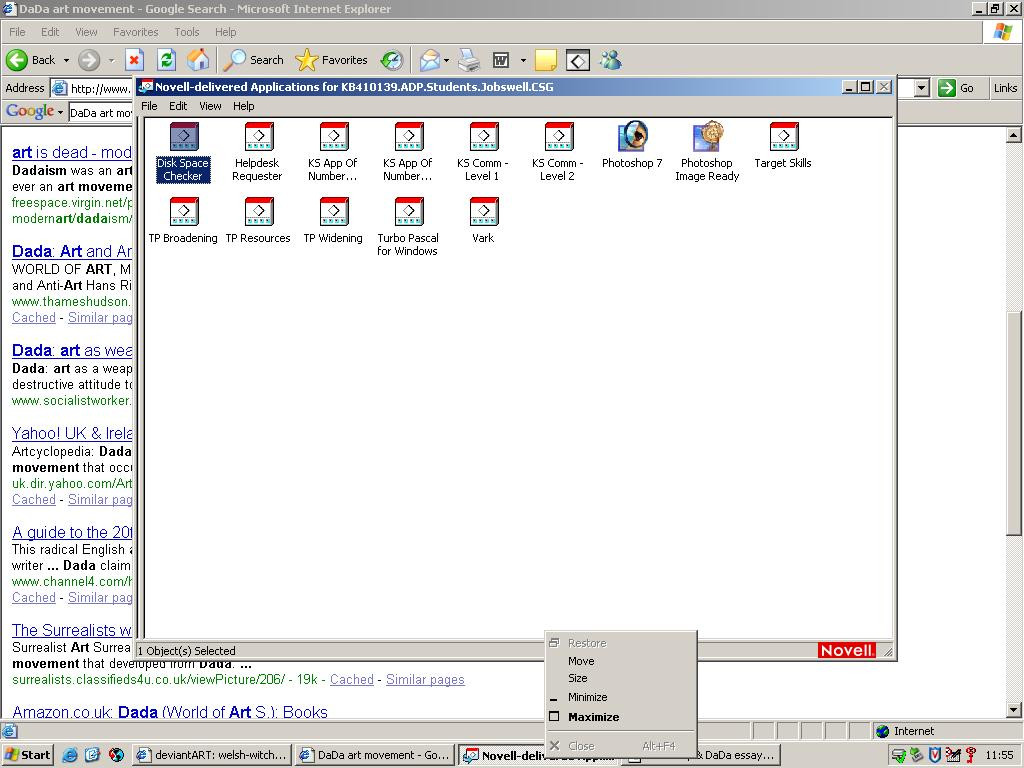Click the Messenger people icon in IE toolbar

[611, 61]
